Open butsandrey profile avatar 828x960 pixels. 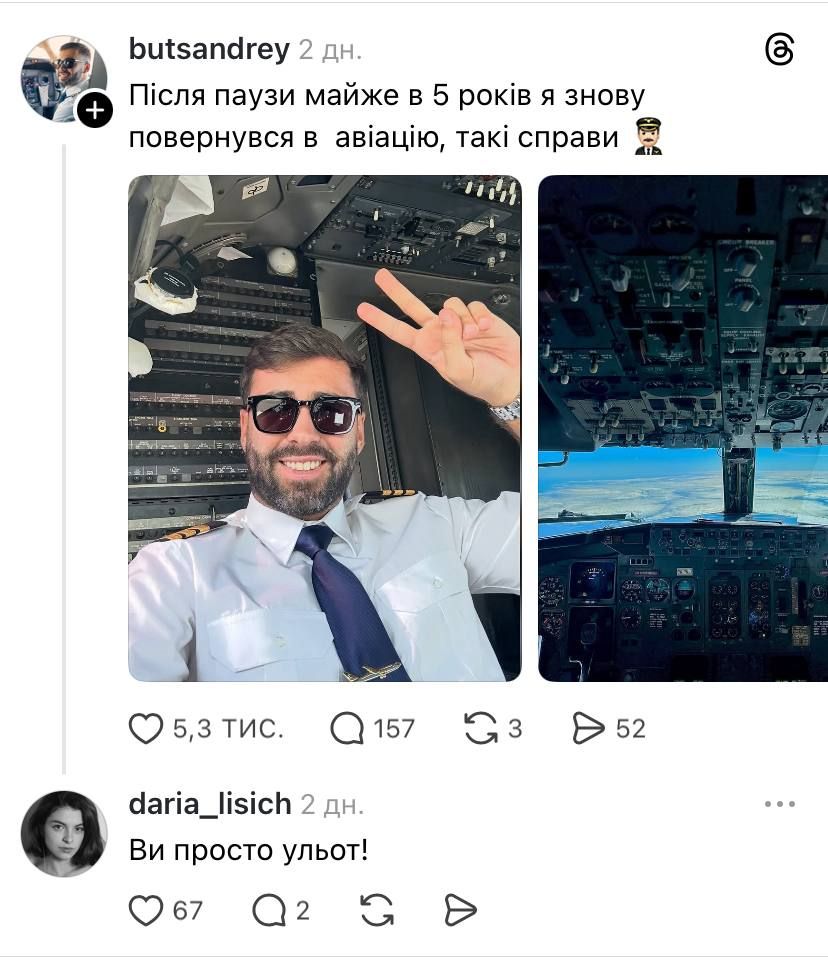click(x=64, y=79)
